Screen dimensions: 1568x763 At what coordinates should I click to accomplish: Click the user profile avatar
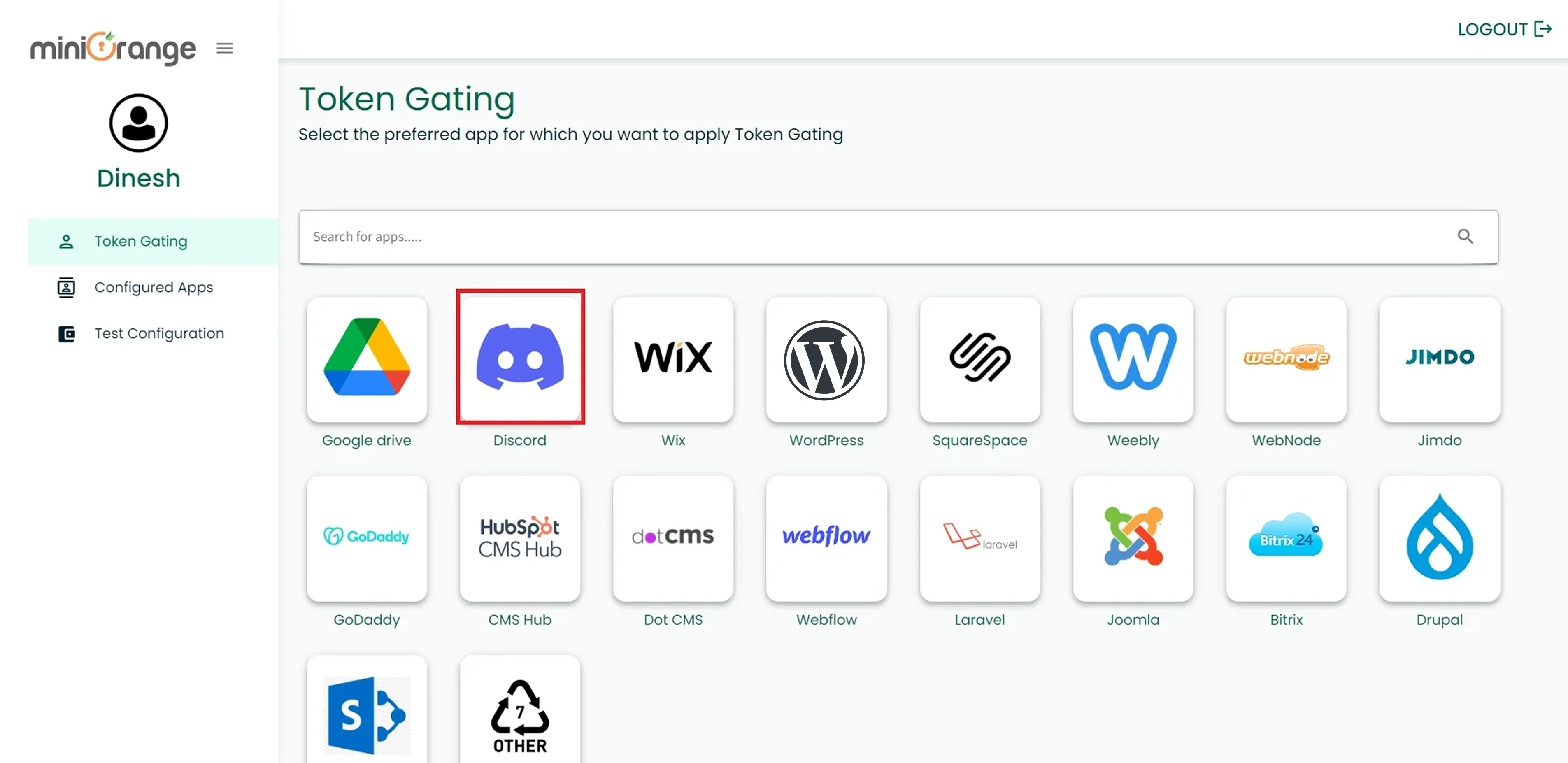coord(139,123)
